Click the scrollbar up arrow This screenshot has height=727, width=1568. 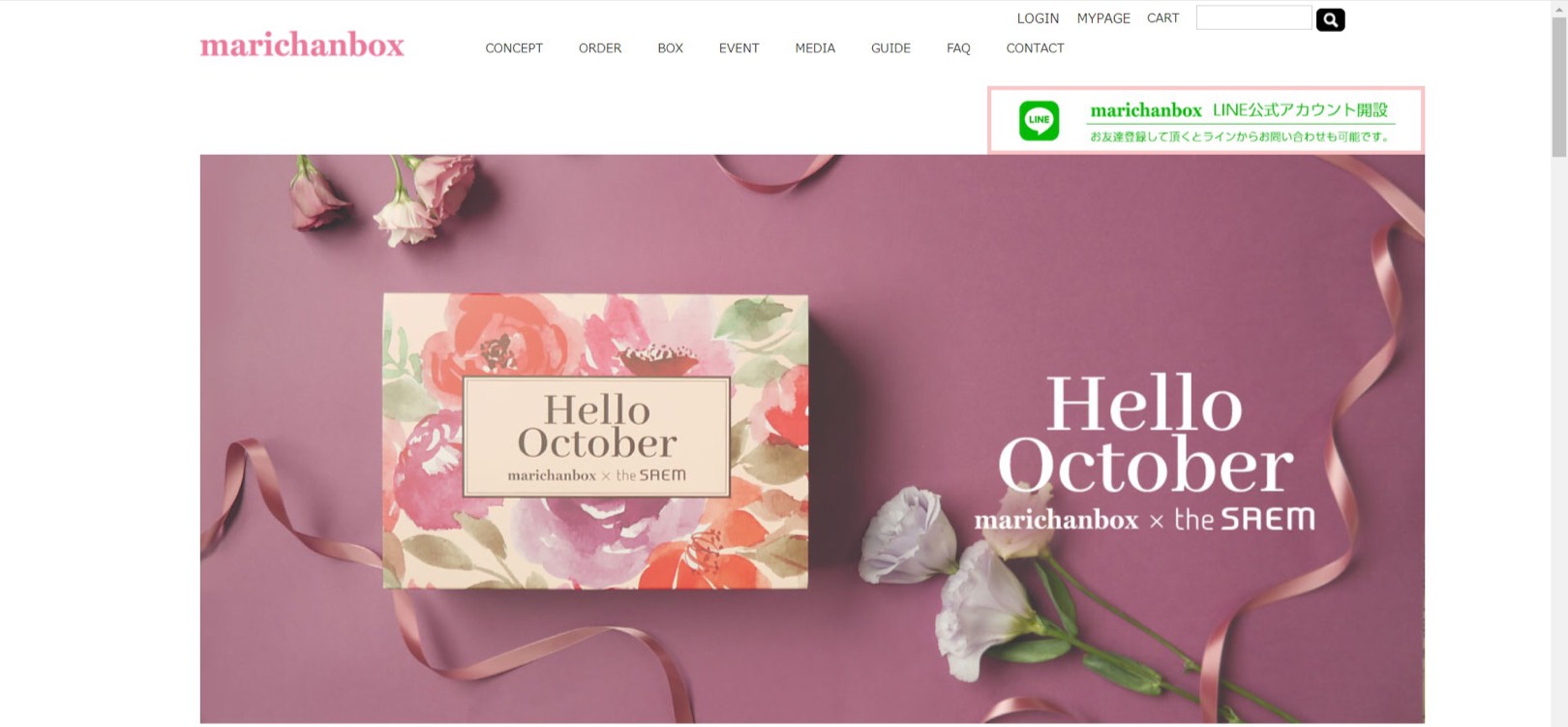1558,7
